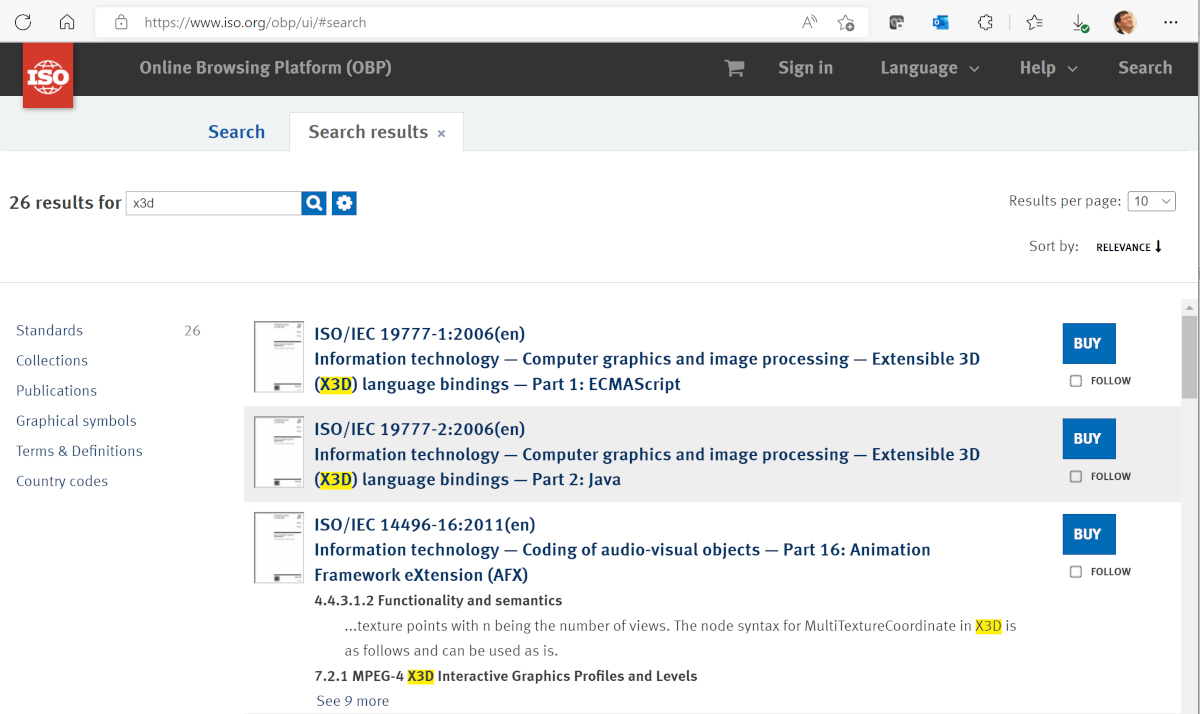Filter by Collections category
This screenshot has width=1200, height=714.
pyautogui.click(x=52, y=361)
